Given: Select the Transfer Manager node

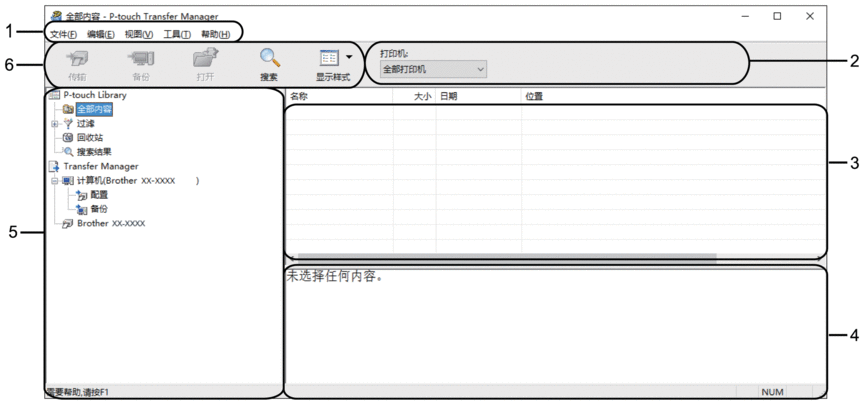Looking at the screenshot, I should coord(101,166).
